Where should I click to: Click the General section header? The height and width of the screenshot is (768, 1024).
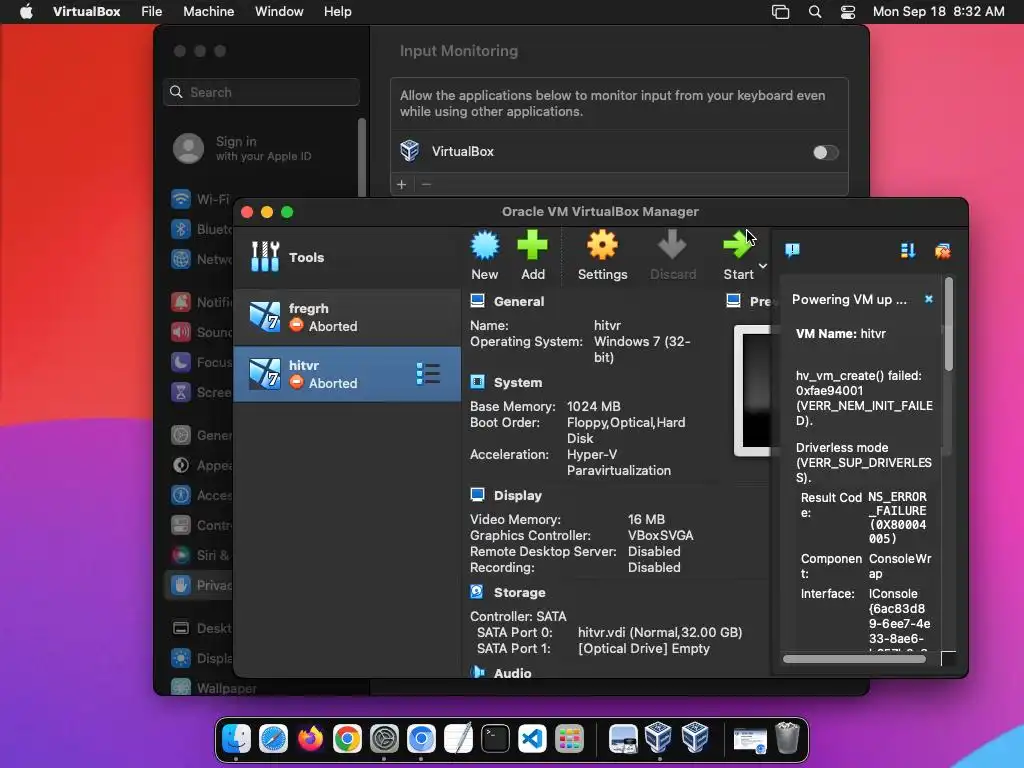(x=519, y=301)
